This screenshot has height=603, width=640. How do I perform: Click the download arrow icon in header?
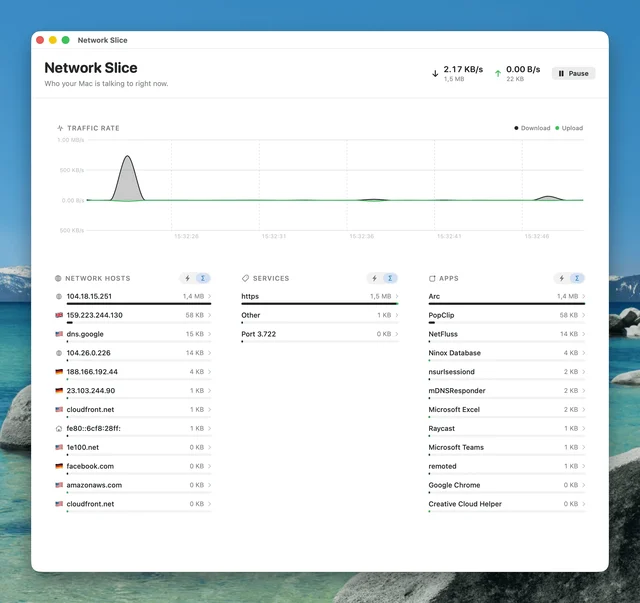pos(435,73)
